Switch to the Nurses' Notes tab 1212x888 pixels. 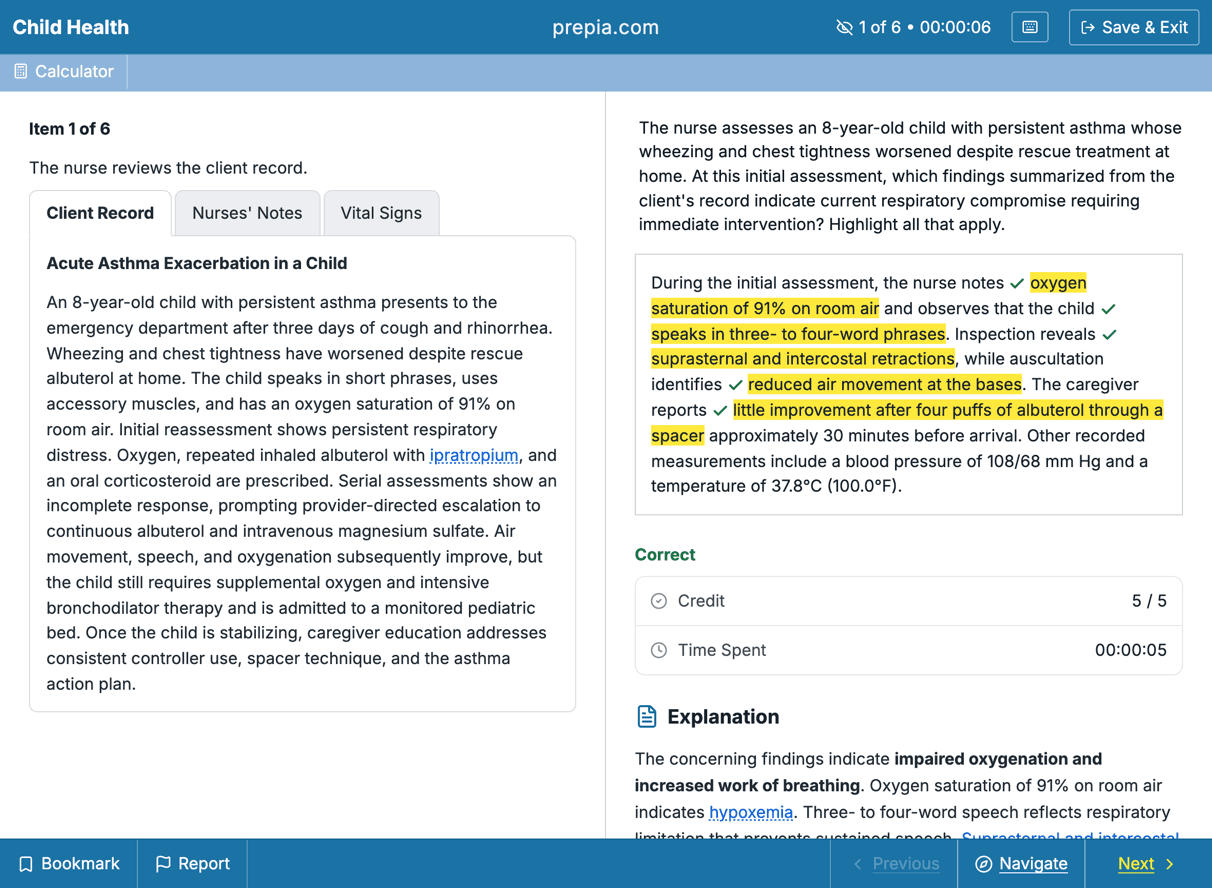click(x=247, y=213)
